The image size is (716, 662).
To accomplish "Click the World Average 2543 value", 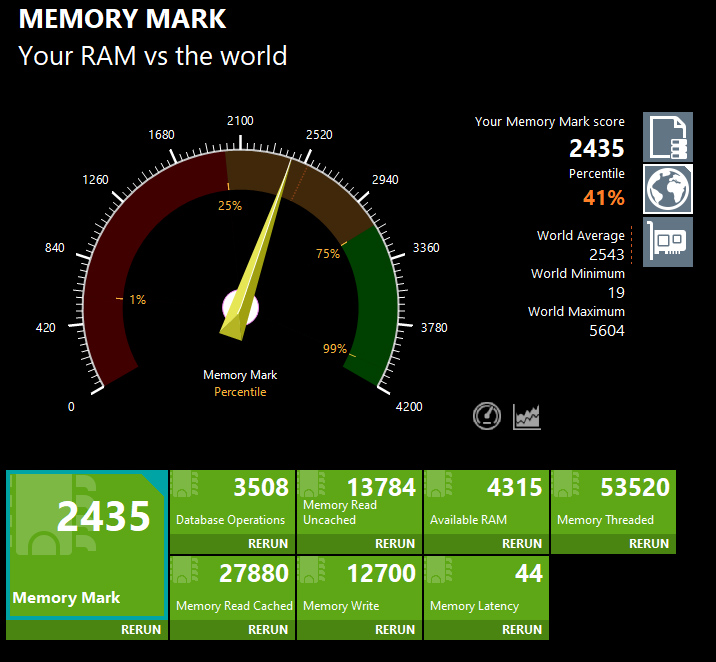I will pyautogui.click(x=606, y=254).
